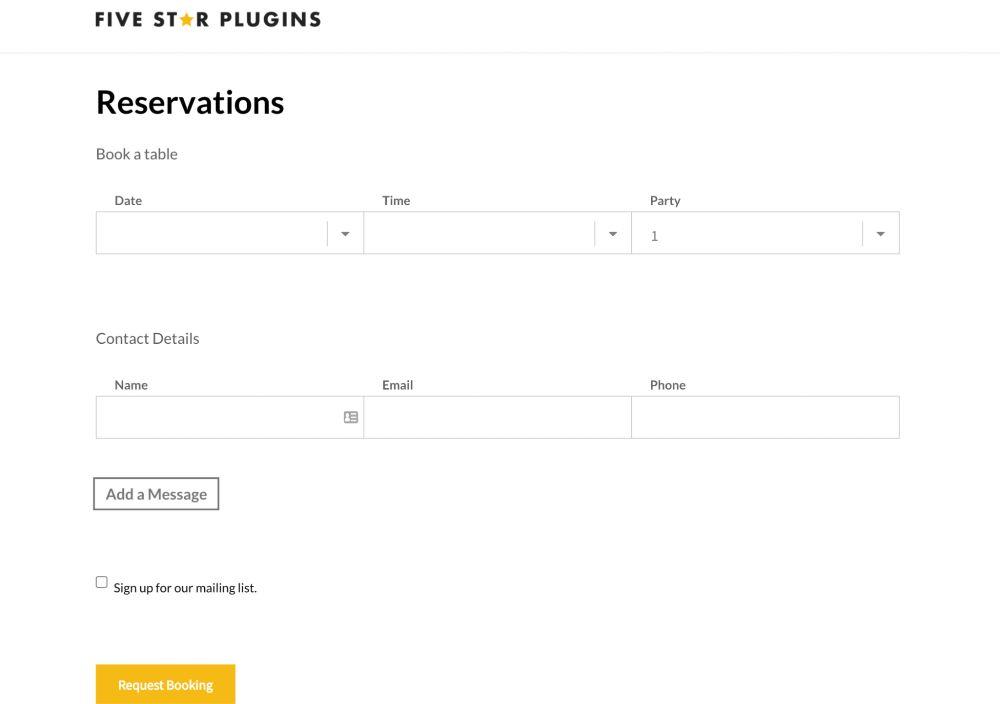
Task: Click the Time input field
Action: [497, 233]
